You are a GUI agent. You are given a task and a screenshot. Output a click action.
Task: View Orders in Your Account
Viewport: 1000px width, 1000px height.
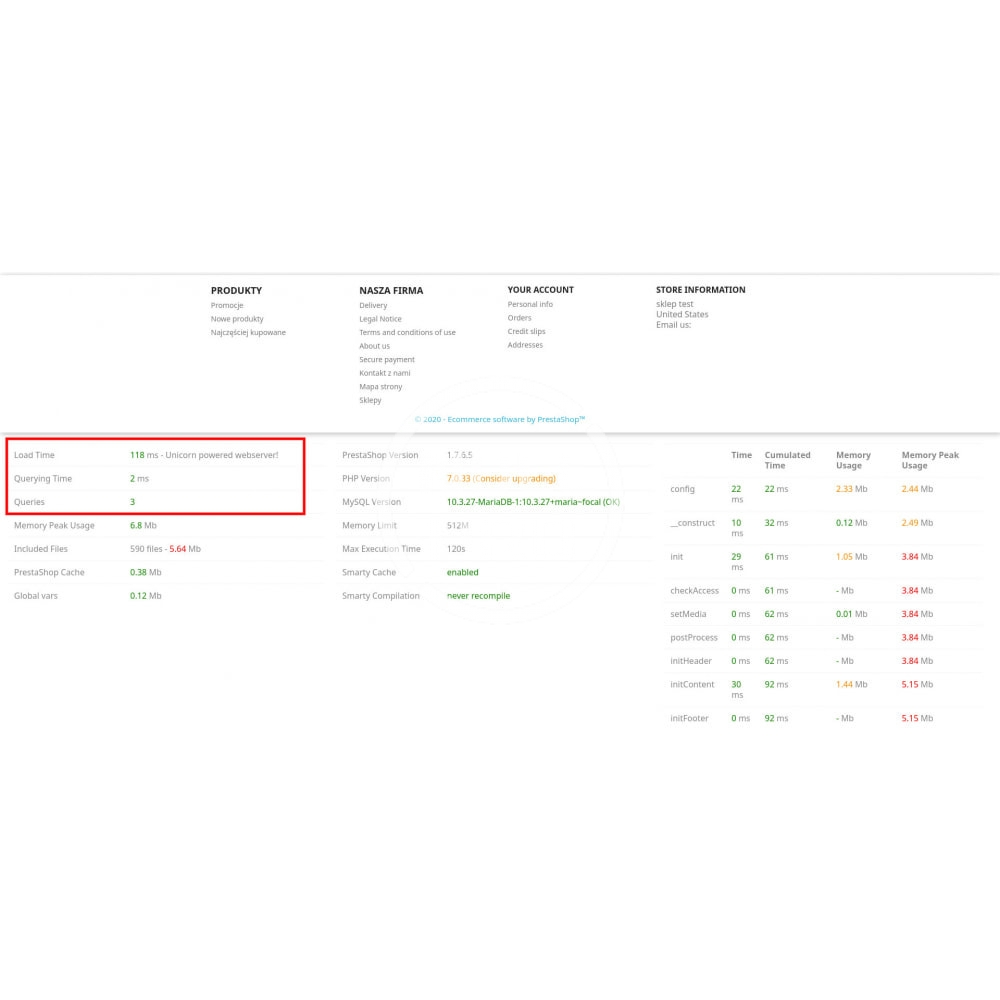(x=519, y=318)
